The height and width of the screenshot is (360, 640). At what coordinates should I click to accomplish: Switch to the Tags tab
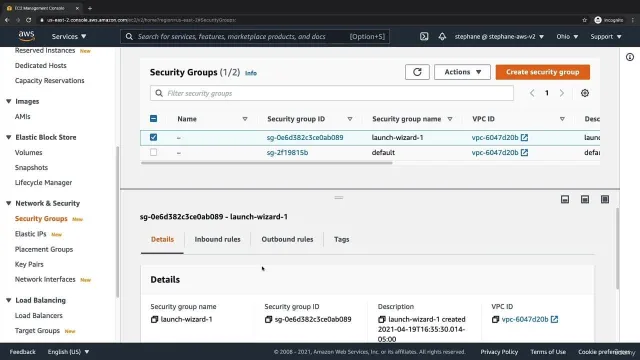(x=342, y=240)
